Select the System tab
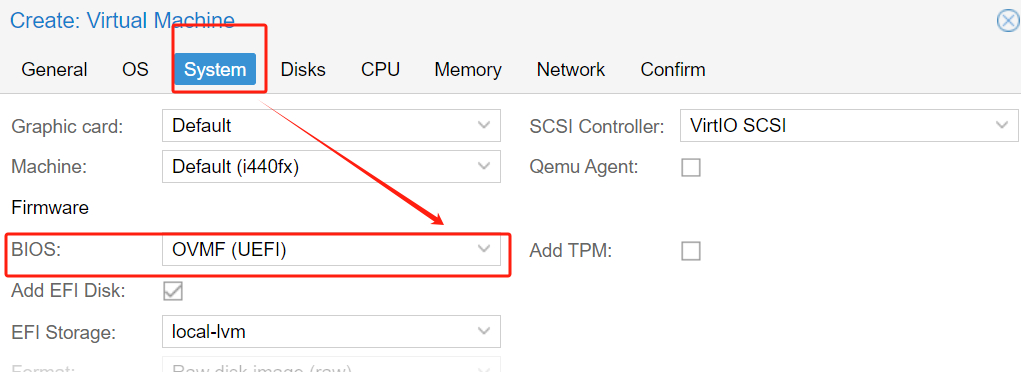The width and height of the screenshot is (1021, 372). coord(215,70)
